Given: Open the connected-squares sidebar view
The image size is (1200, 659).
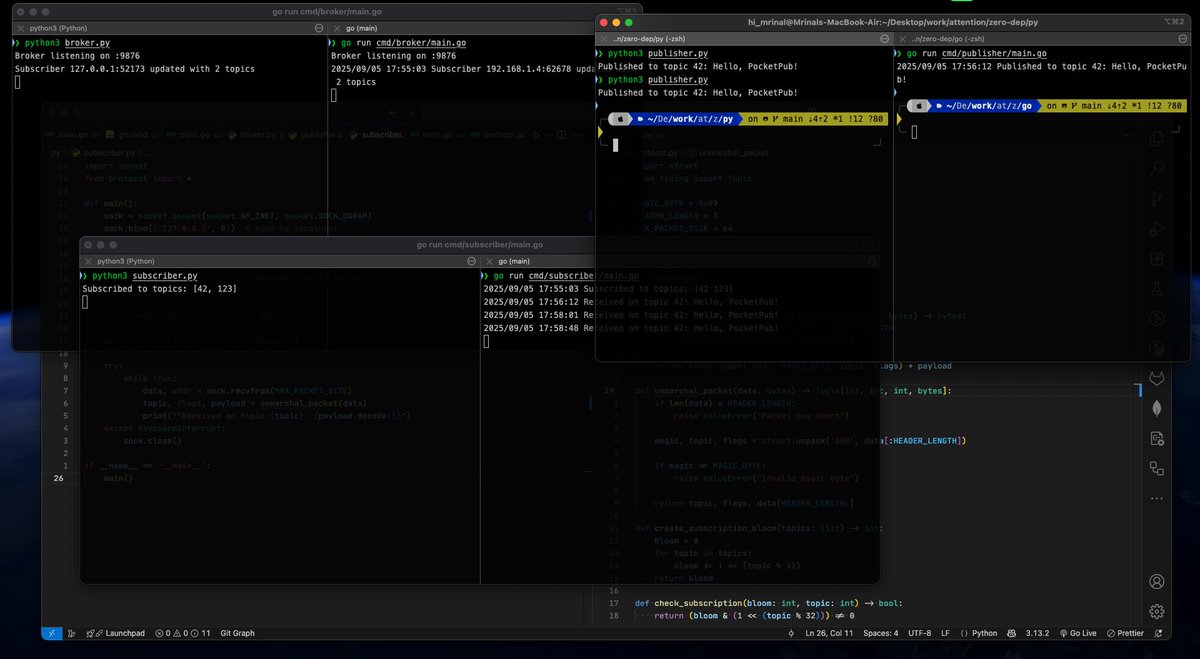Looking at the screenshot, I should [x=1156, y=467].
